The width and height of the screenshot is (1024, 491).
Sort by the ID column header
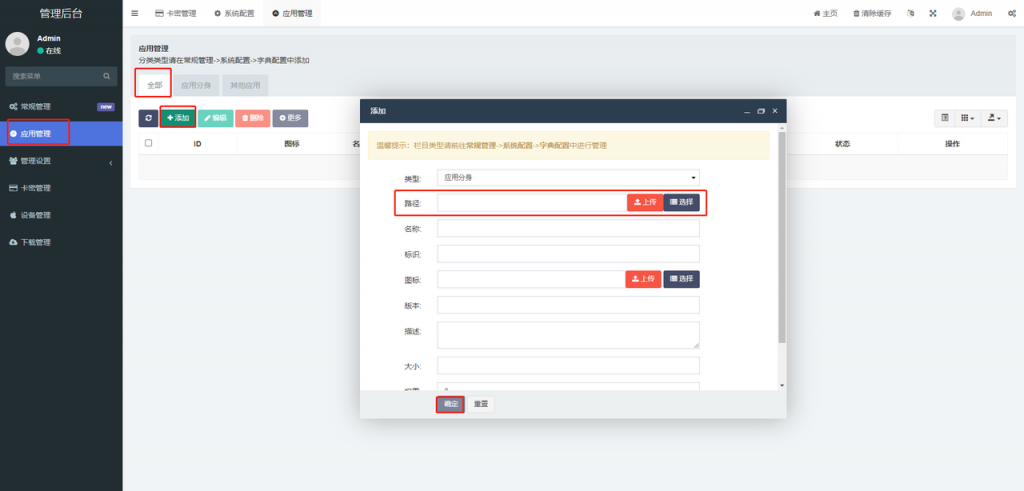coord(197,144)
